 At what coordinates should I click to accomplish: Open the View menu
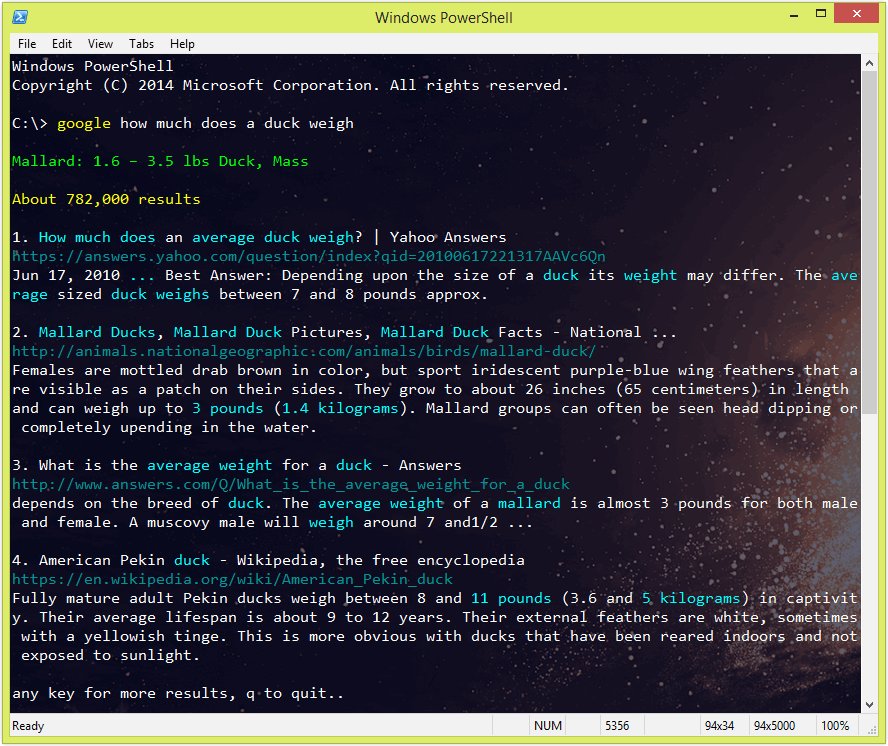tap(100, 44)
